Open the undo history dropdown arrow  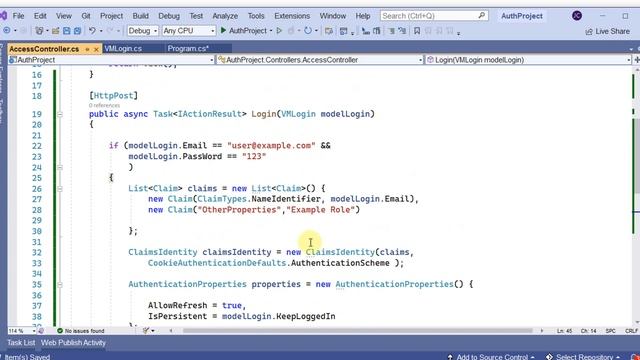[101, 31]
